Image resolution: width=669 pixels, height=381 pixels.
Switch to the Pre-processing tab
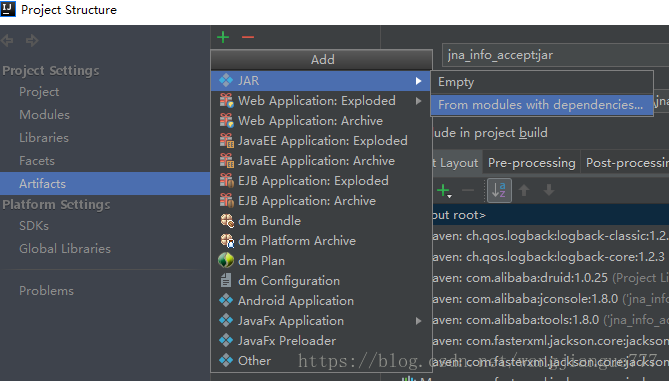click(x=531, y=163)
